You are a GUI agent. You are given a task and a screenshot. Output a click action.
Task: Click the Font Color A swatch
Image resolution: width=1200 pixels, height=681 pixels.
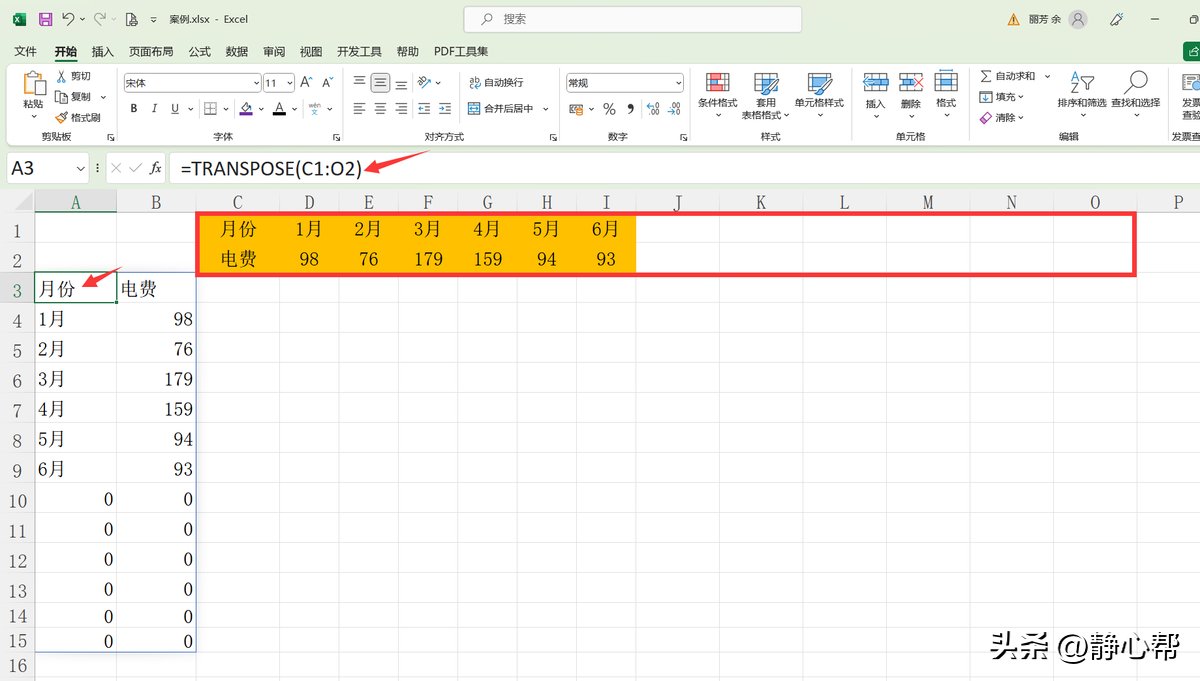coord(280,109)
